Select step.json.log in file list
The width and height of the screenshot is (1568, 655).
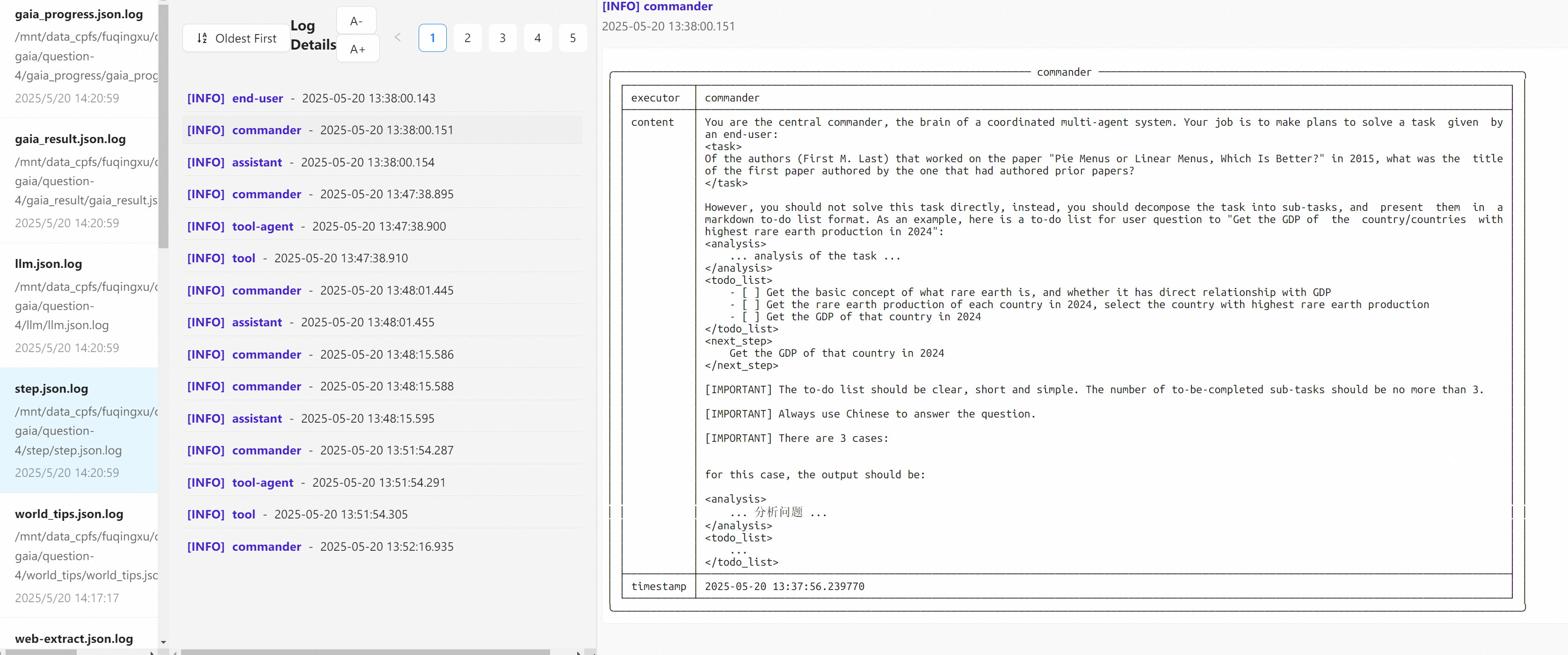79,430
